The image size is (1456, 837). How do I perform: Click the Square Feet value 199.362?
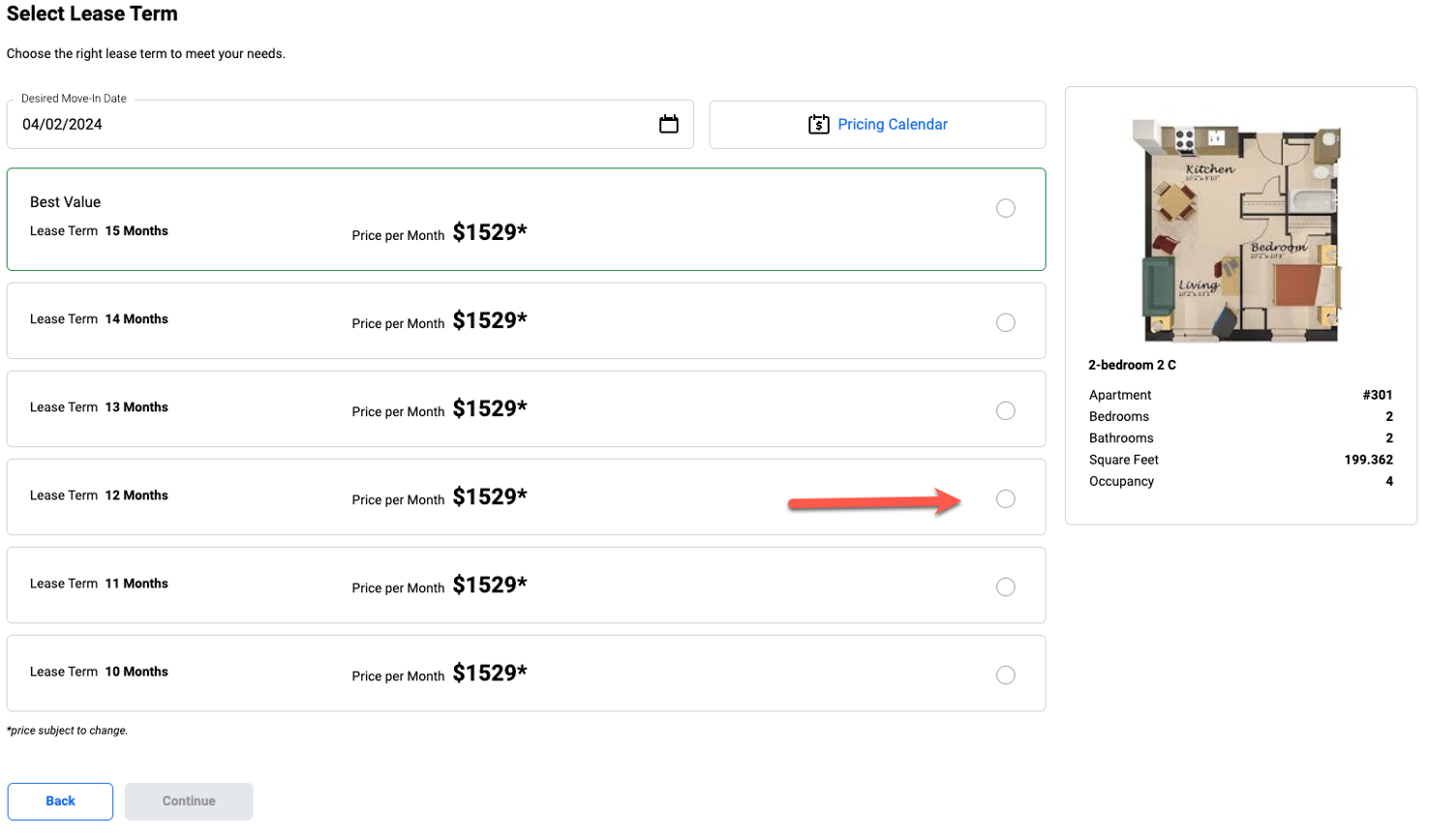click(x=1368, y=460)
